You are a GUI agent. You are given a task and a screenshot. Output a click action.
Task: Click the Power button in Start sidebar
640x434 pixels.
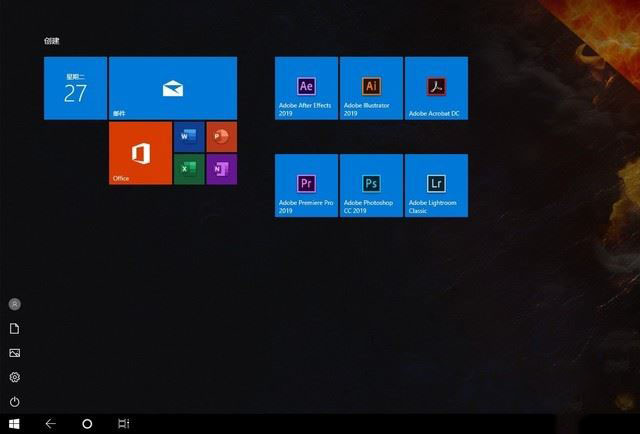(x=15, y=402)
